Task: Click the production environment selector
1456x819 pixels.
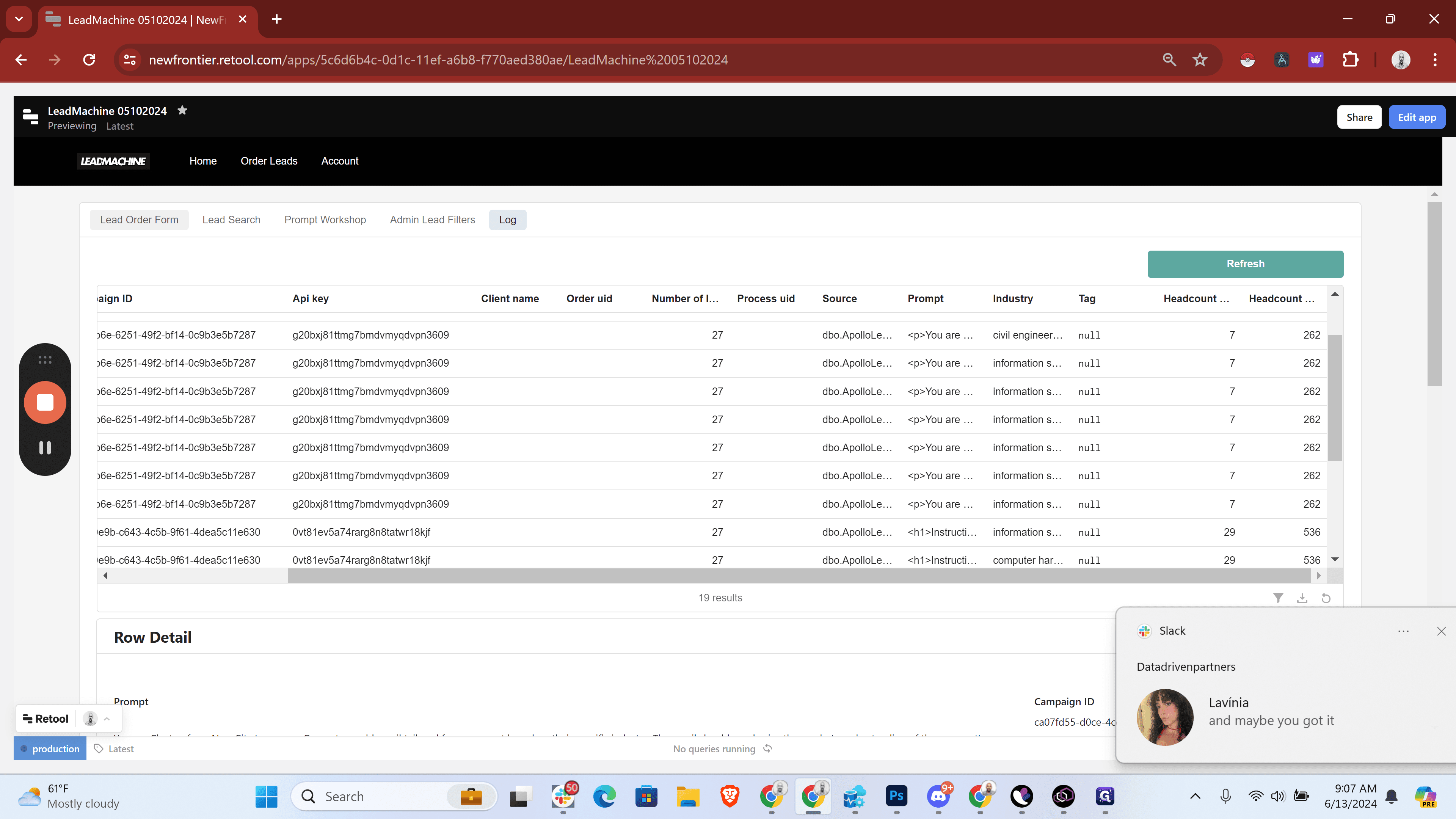Action: (x=50, y=748)
